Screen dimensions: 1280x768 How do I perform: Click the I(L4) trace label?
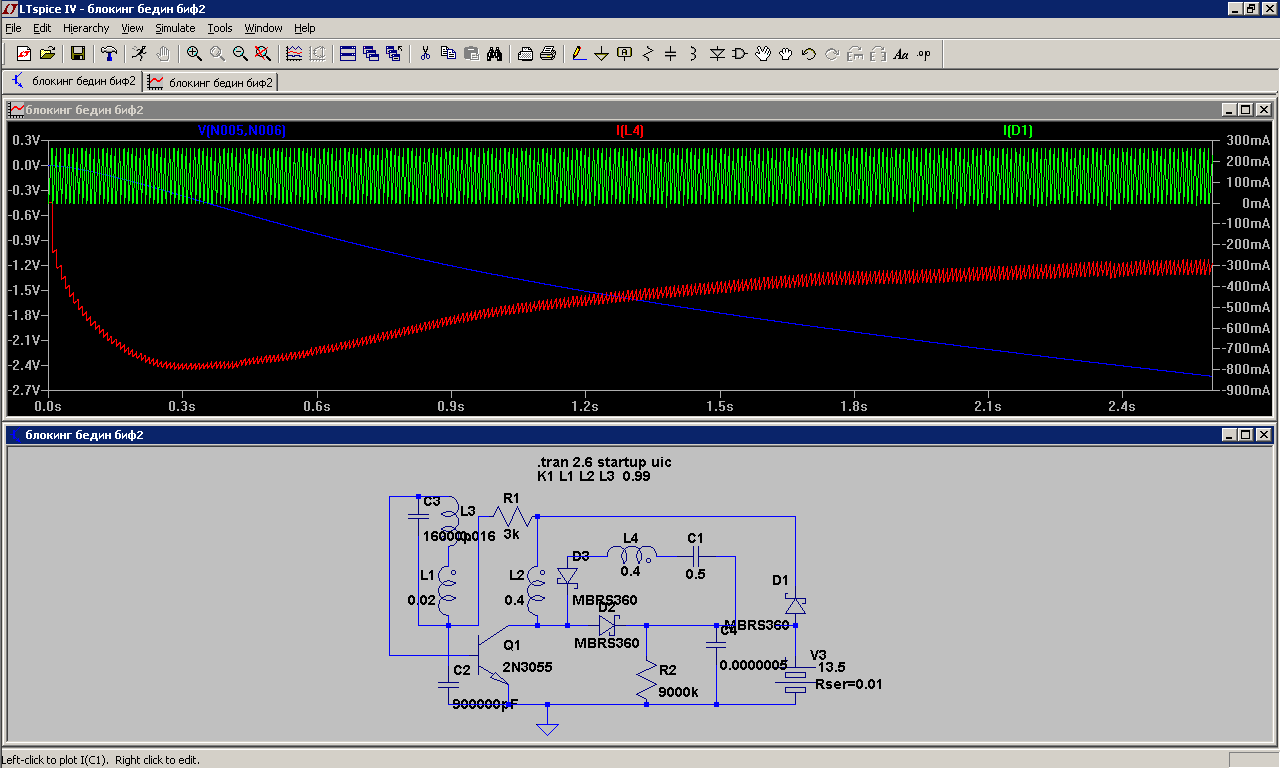tap(630, 130)
